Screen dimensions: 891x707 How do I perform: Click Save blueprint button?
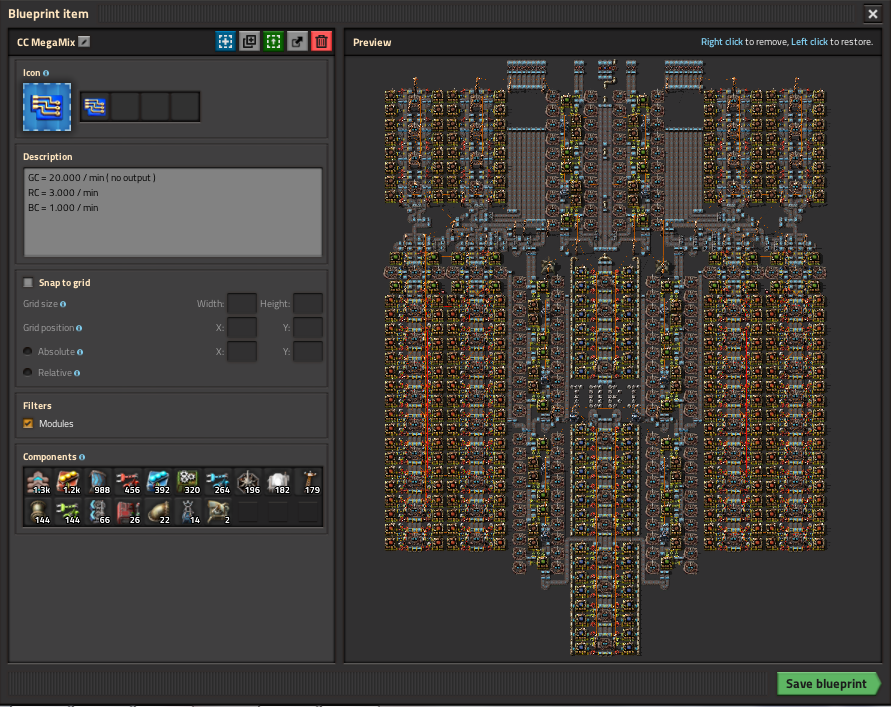828,684
